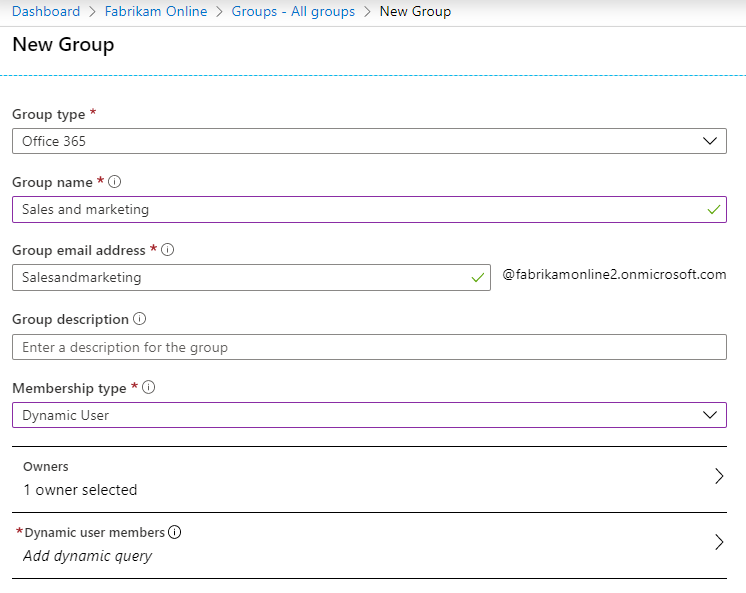Open Fabrikam Online breadcrumb link

pyautogui.click(x=155, y=12)
